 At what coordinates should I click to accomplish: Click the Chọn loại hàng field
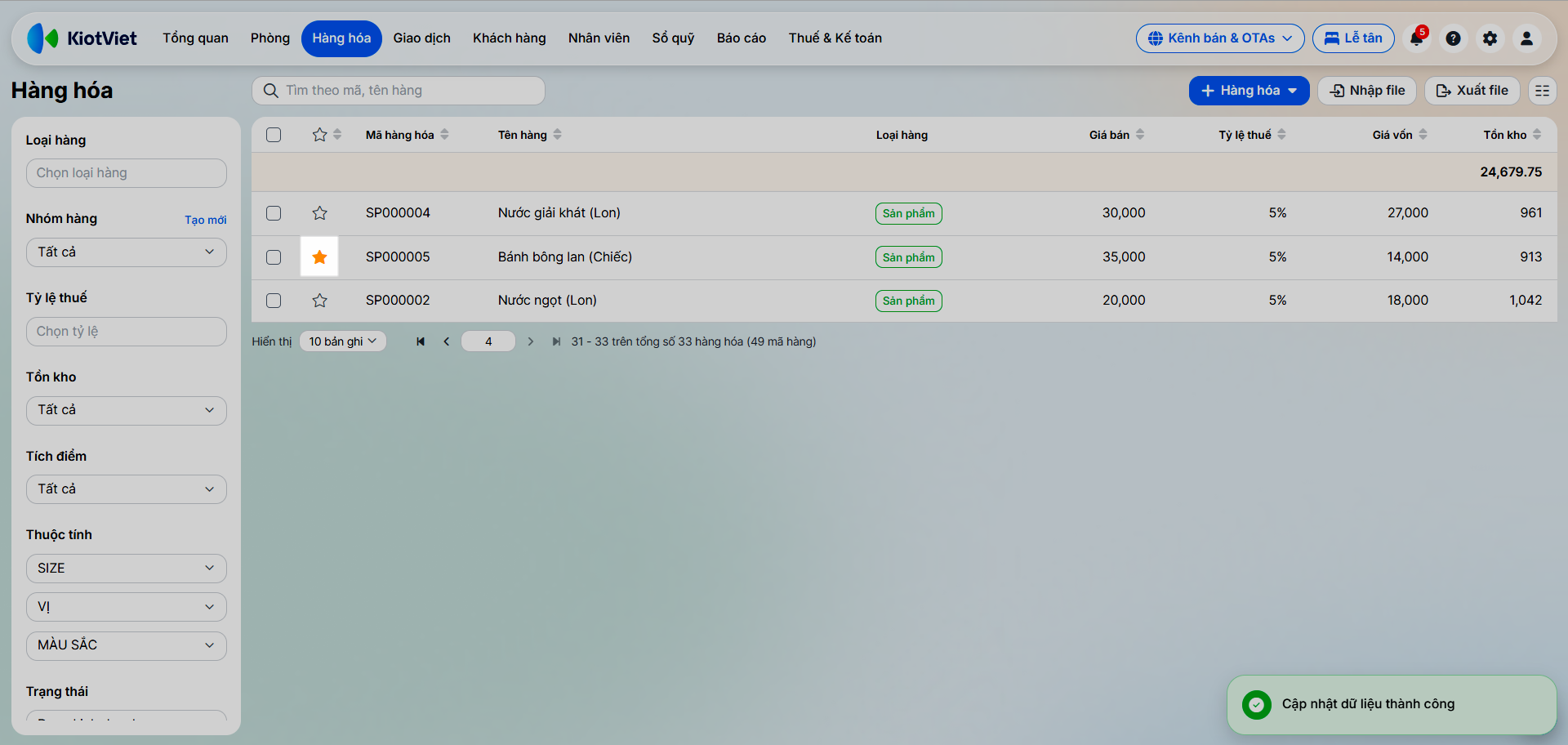[x=127, y=173]
